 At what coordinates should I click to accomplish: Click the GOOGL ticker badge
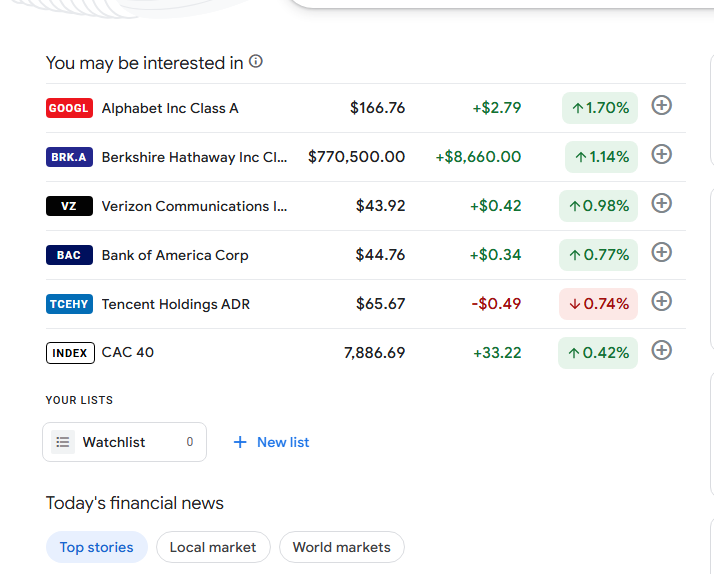(69, 108)
